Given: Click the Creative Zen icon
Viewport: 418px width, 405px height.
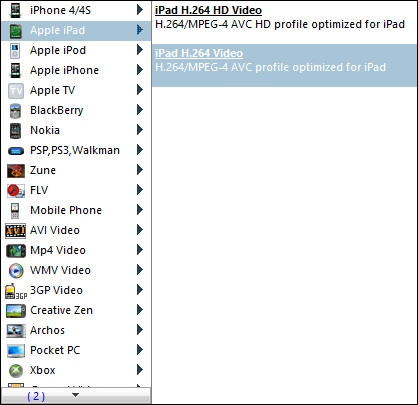Looking at the screenshot, I should tap(16, 311).
